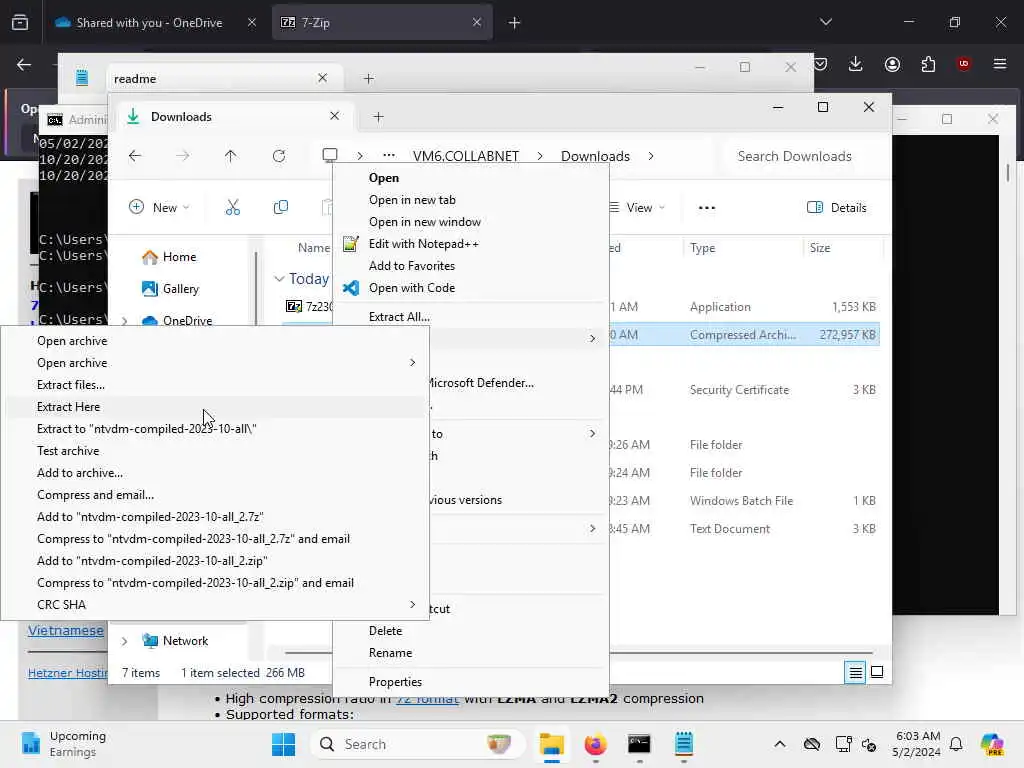Image resolution: width=1024 pixels, height=768 pixels.
Task: Click the taskbar Search box
Action: pos(417,744)
